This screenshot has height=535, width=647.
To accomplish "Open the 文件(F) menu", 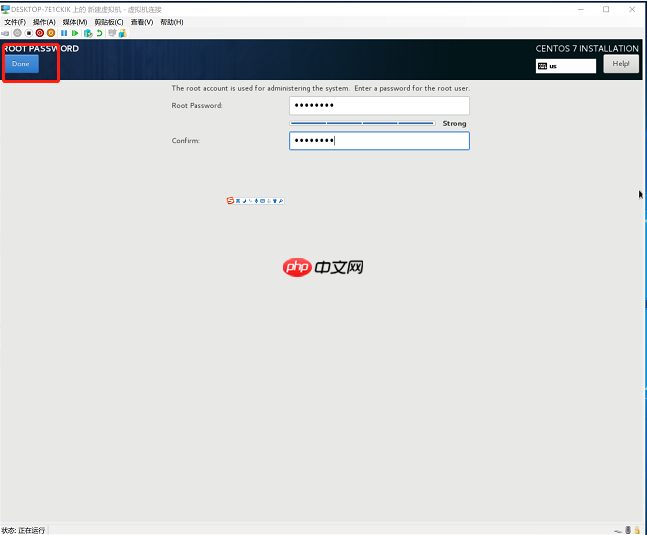I will point(15,22).
